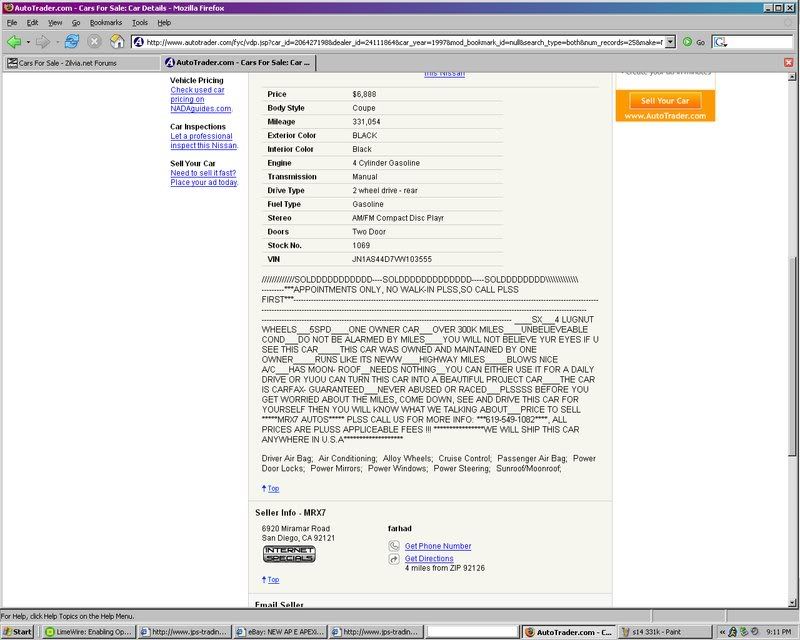Click the Sell Your Car orange button
Image resolution: width=800 pixels, height=640 pixels.
tap(665, 101)
